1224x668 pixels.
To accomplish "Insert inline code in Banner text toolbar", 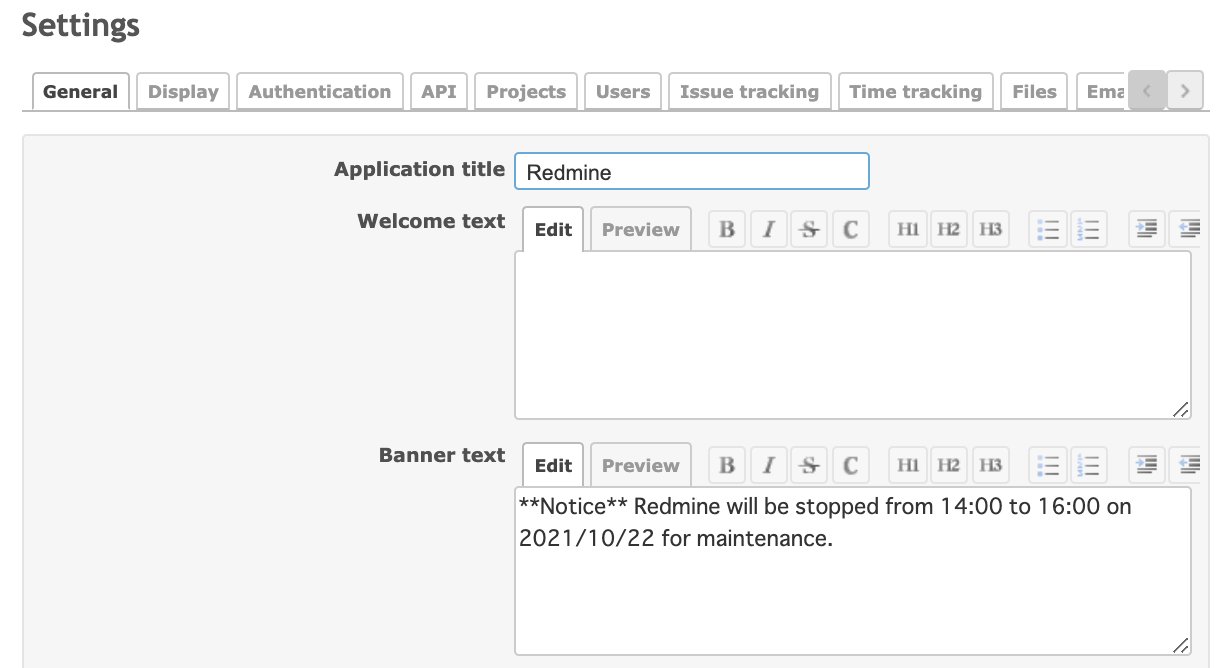I will [850, 466].
